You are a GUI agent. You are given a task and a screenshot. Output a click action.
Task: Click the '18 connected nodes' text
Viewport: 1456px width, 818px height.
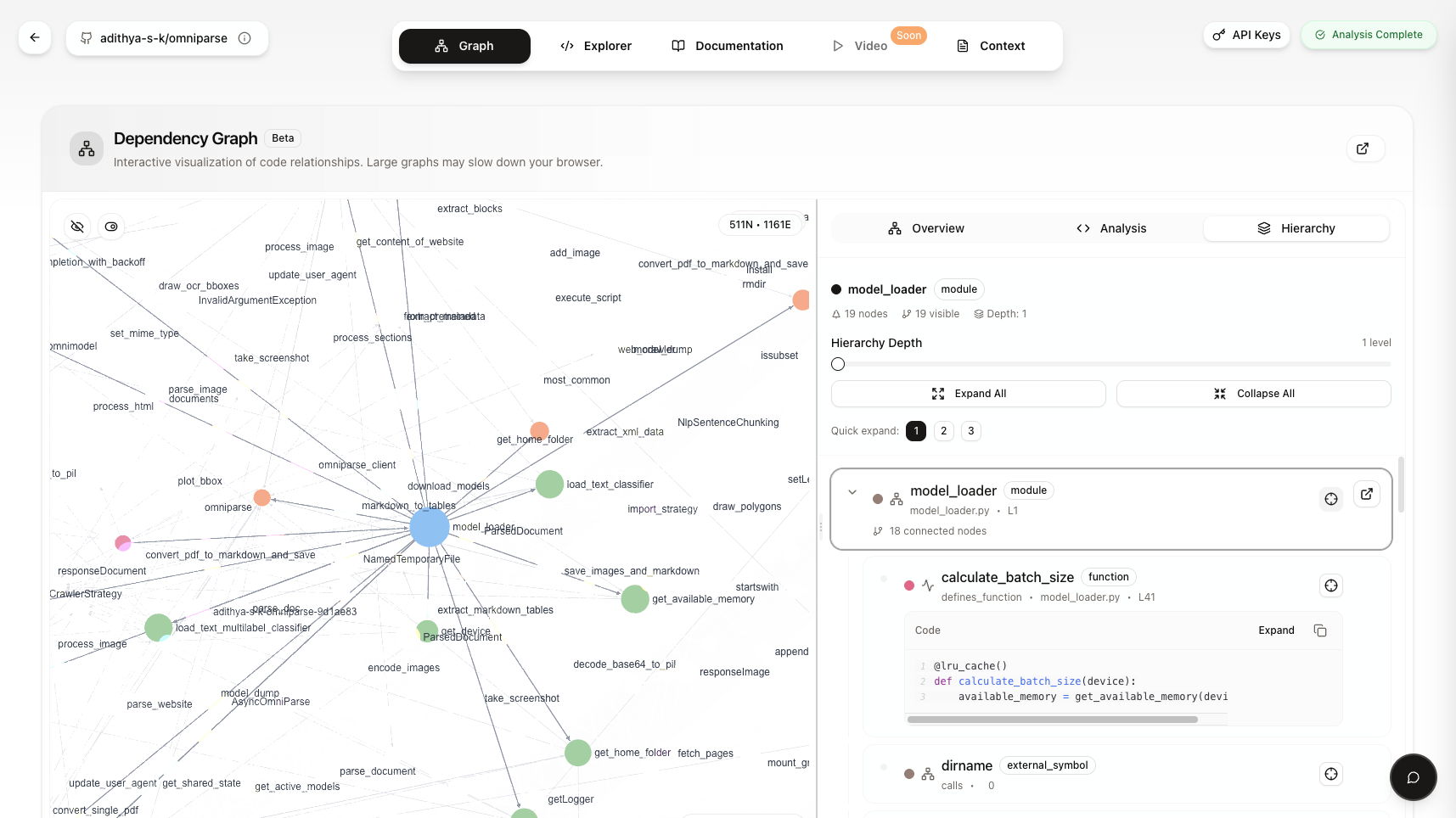click(x=937, y=531)
